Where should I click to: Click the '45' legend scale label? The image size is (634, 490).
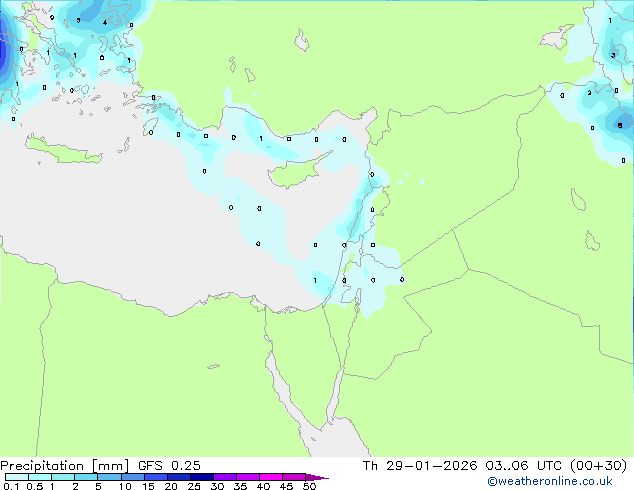click(x=286, y=486)
